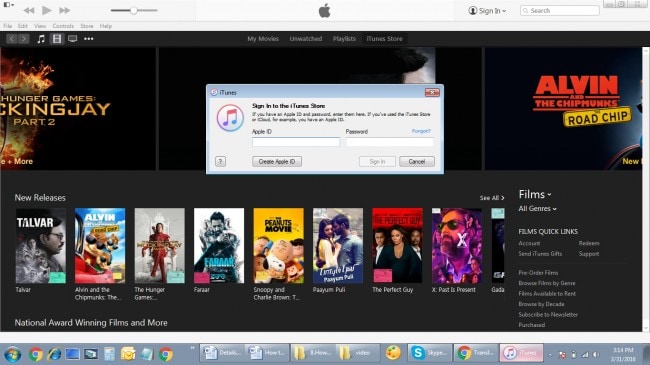Click the play button

coord(47,10)
